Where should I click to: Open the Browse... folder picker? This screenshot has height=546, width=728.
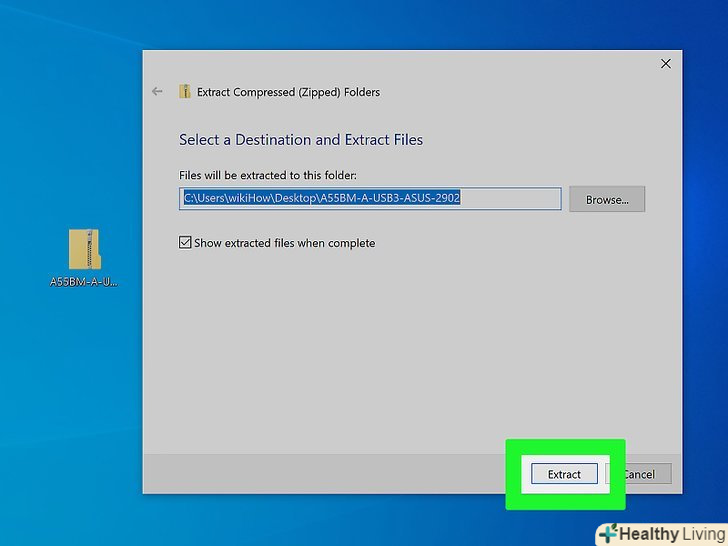point(606,199)
